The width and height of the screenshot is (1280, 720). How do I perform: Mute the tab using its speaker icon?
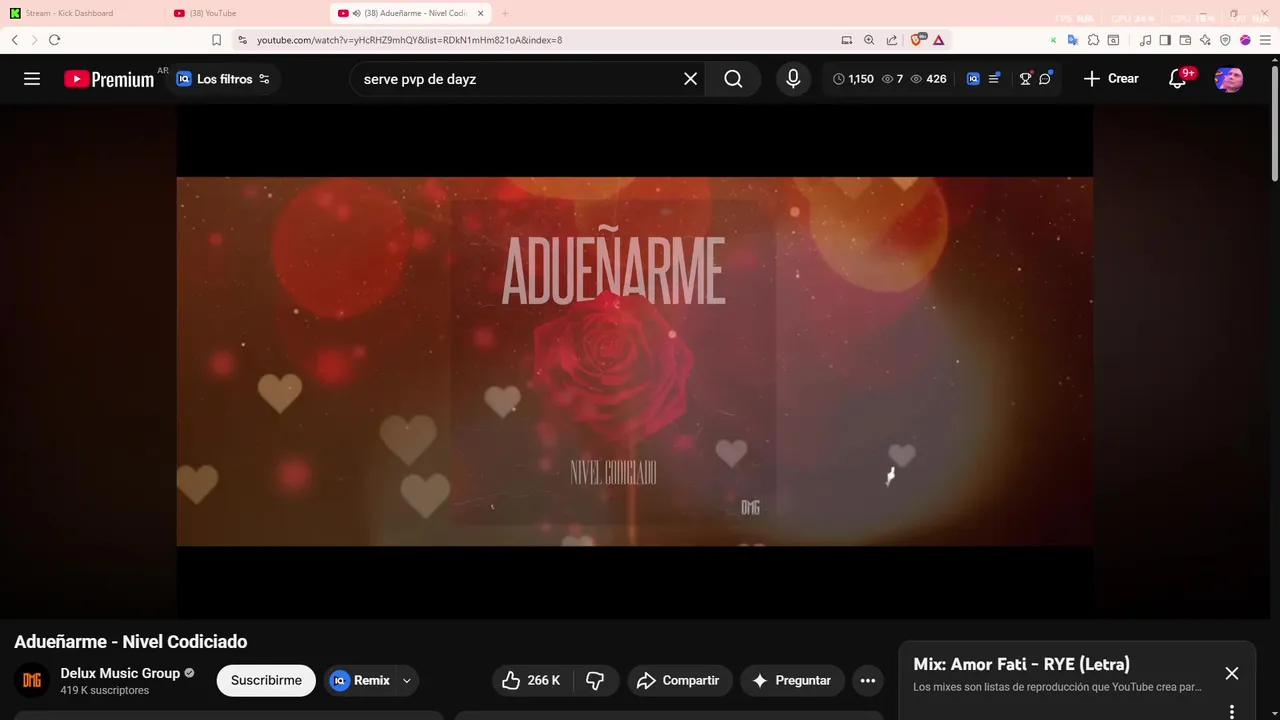[357, 13]
